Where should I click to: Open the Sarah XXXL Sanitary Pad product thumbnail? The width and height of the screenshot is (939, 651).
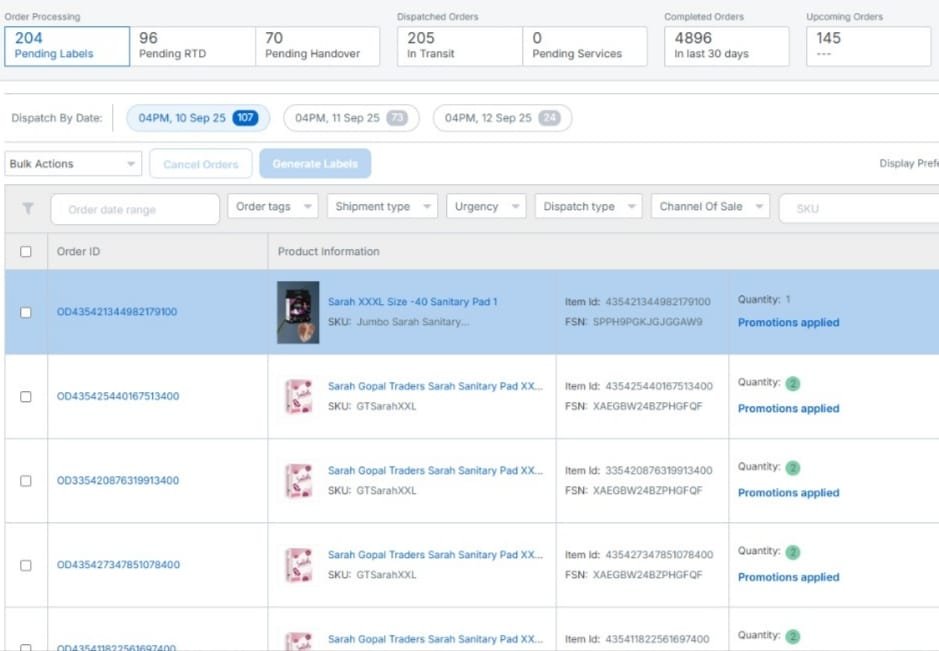point(298,312)
